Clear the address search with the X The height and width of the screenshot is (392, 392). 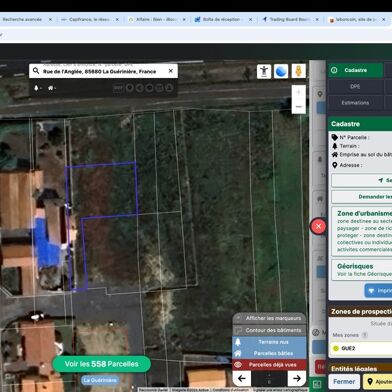[170, 71]
